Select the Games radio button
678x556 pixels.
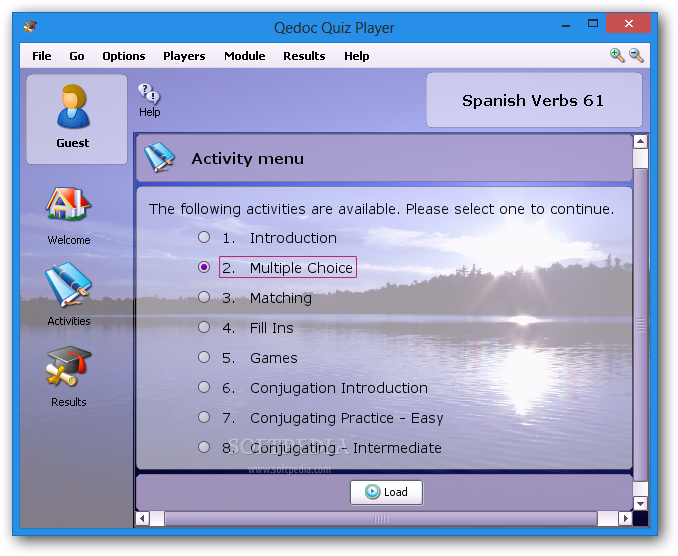[x=204, y=357]
